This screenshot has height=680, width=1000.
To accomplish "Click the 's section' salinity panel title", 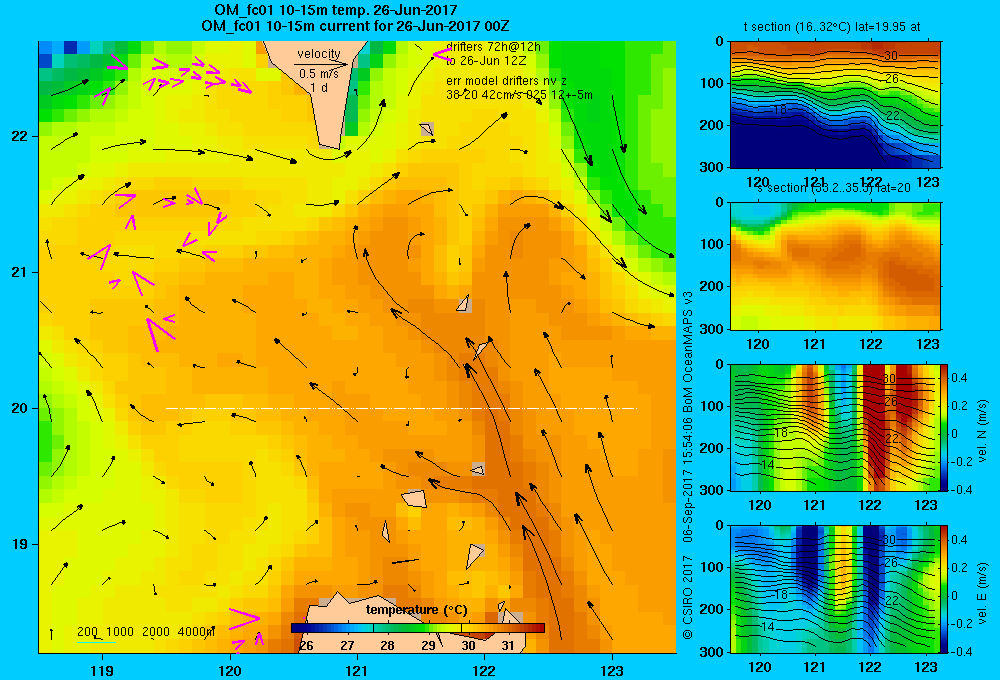I will point(834,188).
